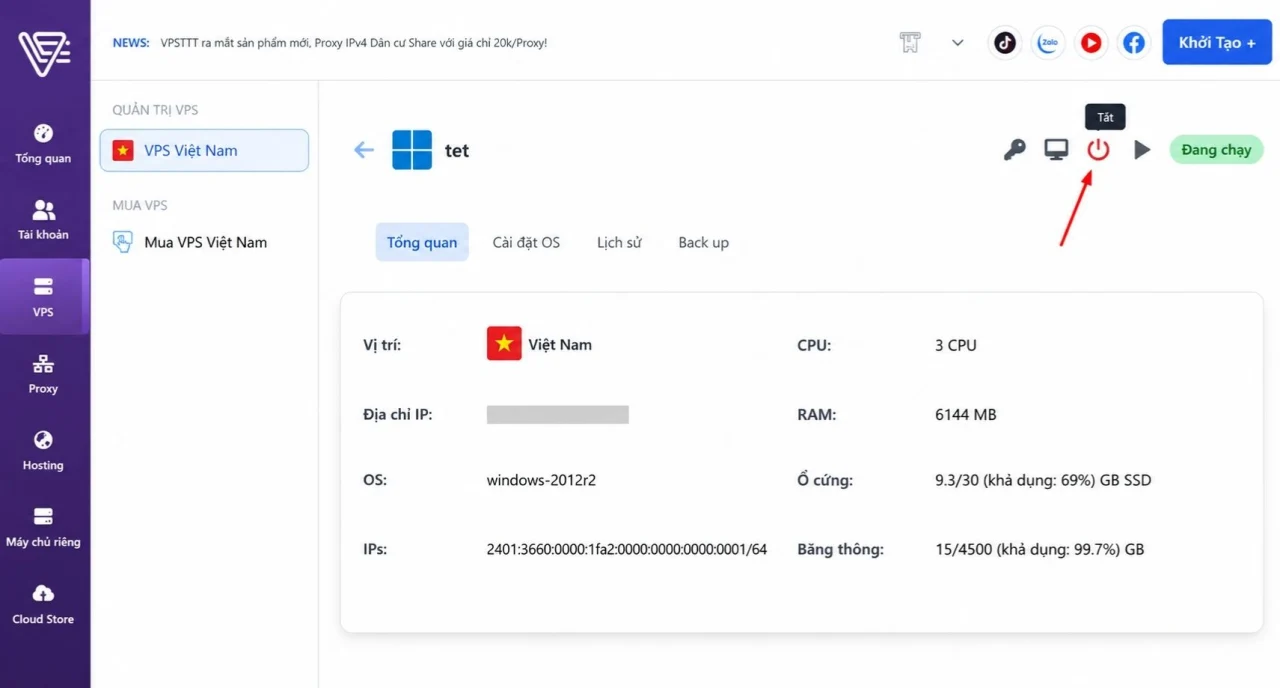Click the masked IP address value
Viewport: 1280px width, 688px height.
tap(558, 414)
